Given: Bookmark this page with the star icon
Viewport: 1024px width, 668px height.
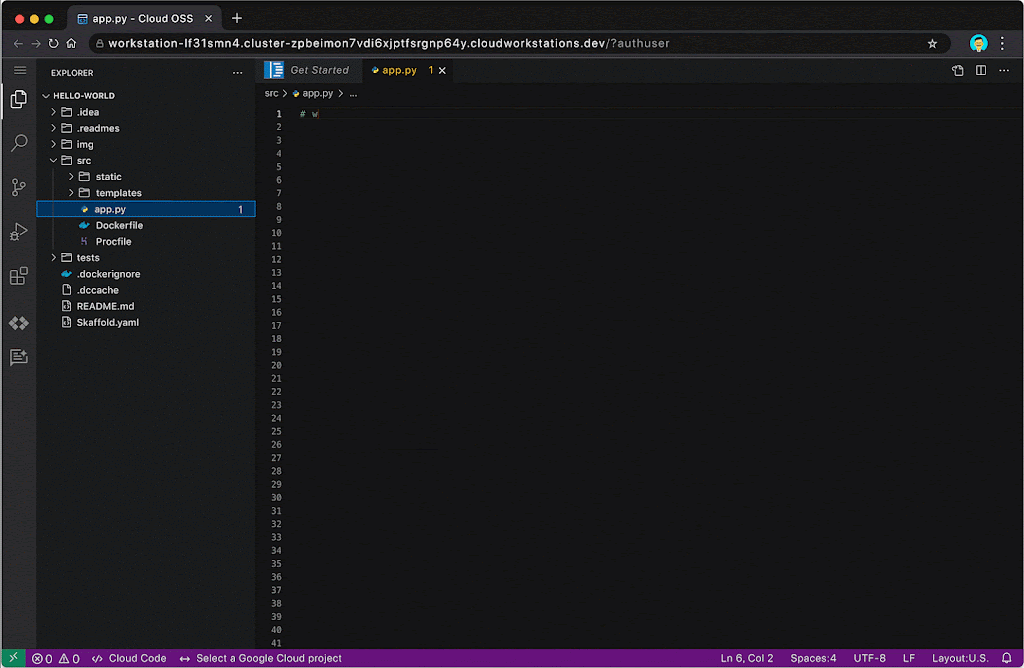Looking at the screenshot, I should pyautogui.click(x=932, y=44).
